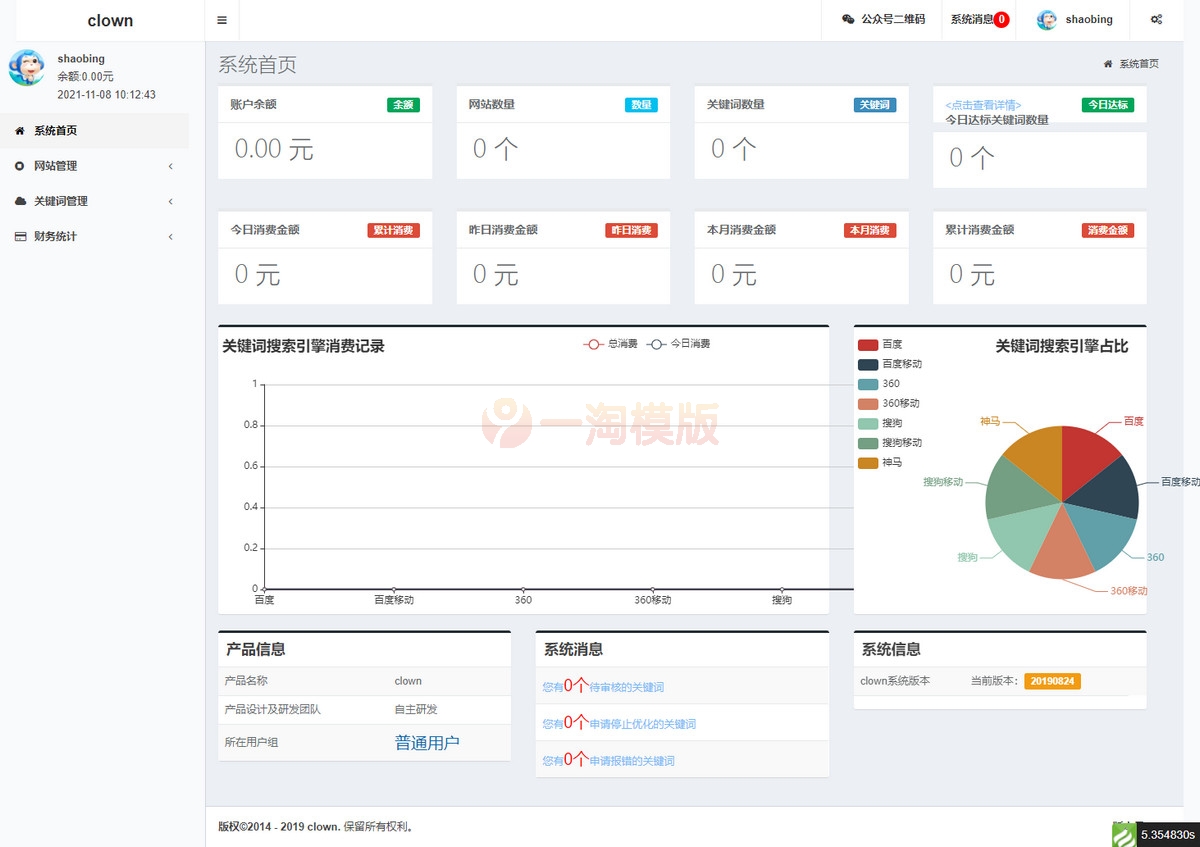The width and height of the screenshot is (1200, 847).
Task: Open the gears settings icon in header
Action: (x=1156, y=19)
